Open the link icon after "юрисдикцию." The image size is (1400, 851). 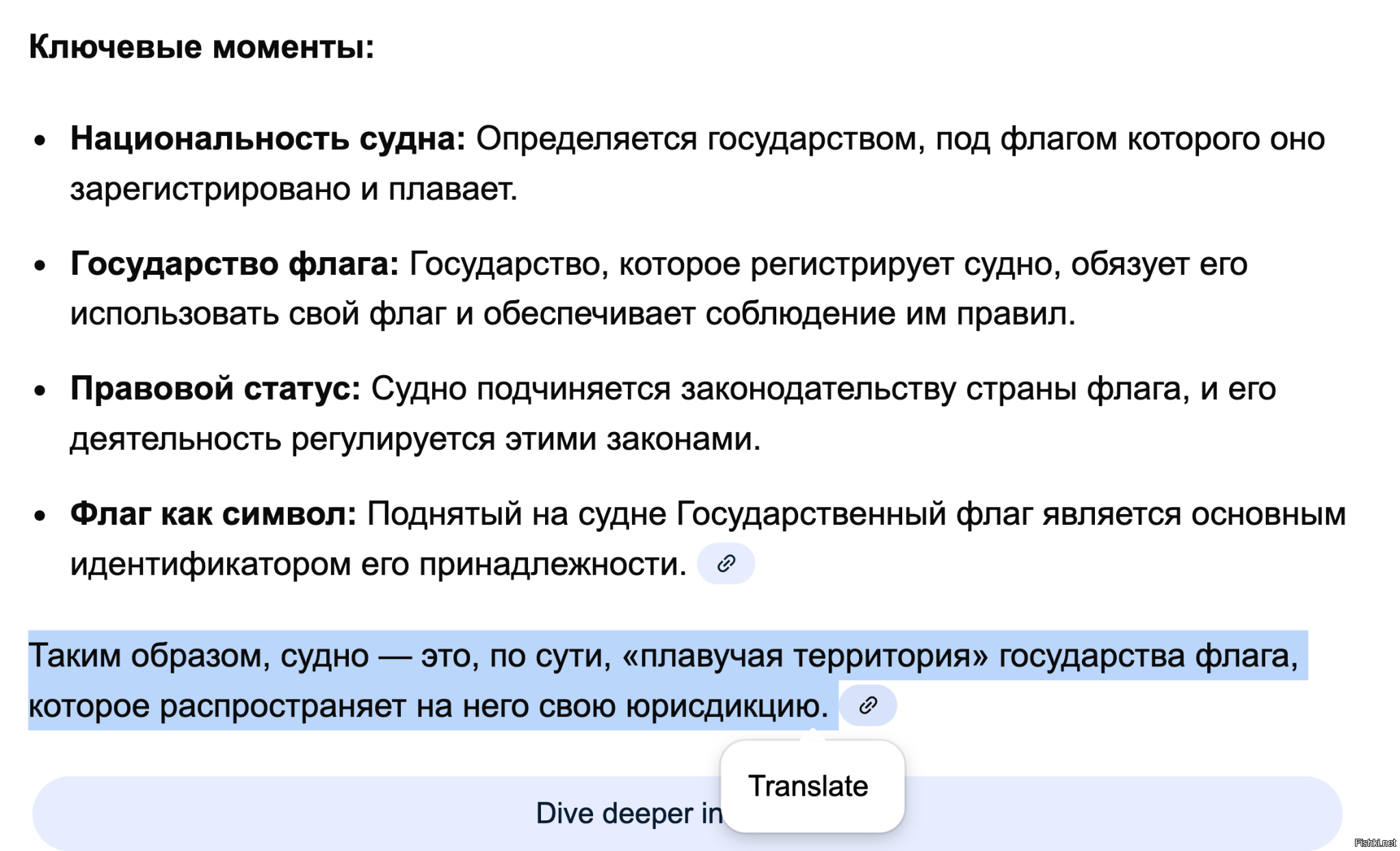(868, 705)
